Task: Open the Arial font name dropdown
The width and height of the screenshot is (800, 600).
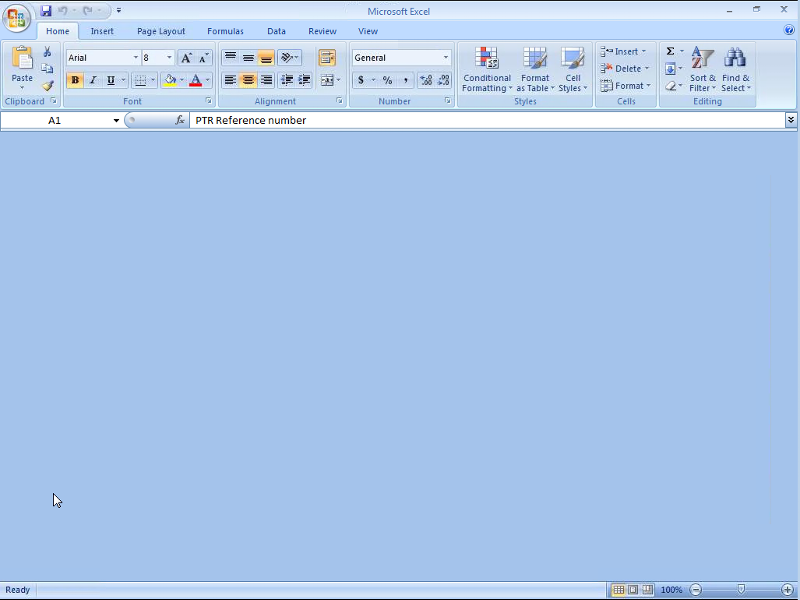Action: tap(136, 58)
